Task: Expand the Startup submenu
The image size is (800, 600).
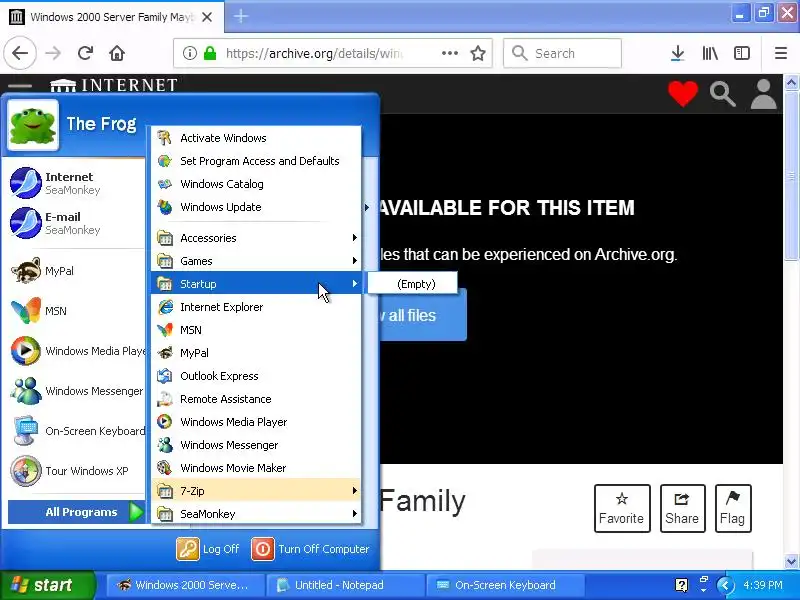Action: tap(256, 284)
